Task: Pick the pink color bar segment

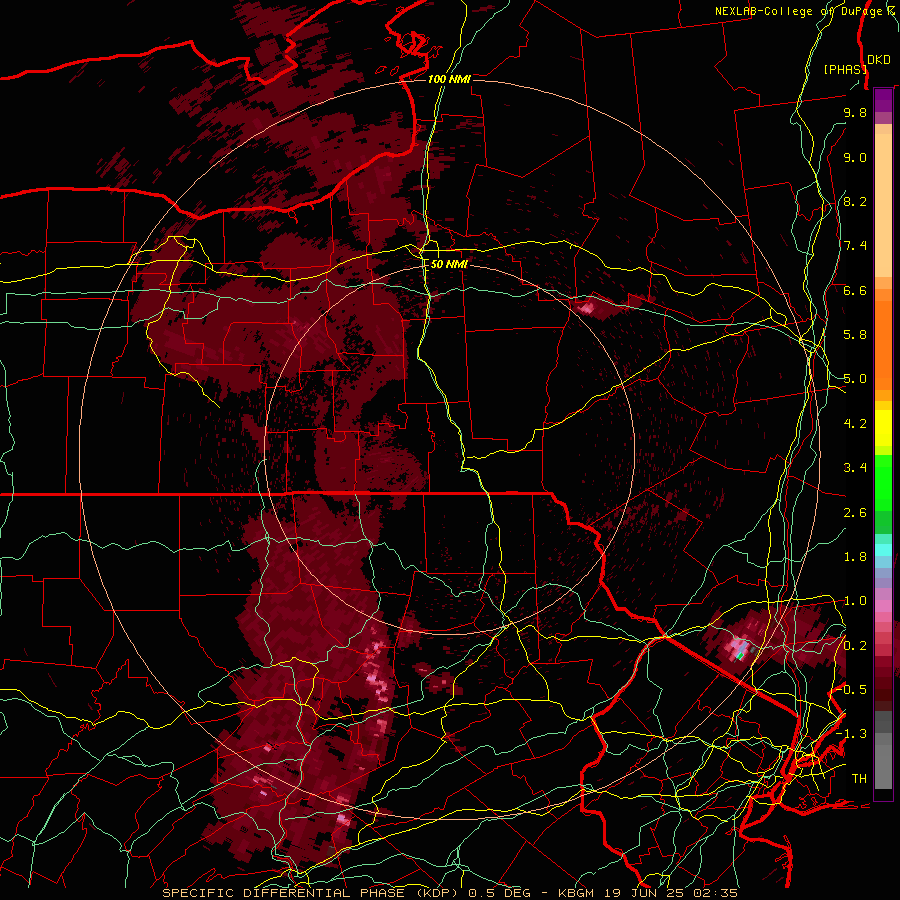Action: point(883,606)
